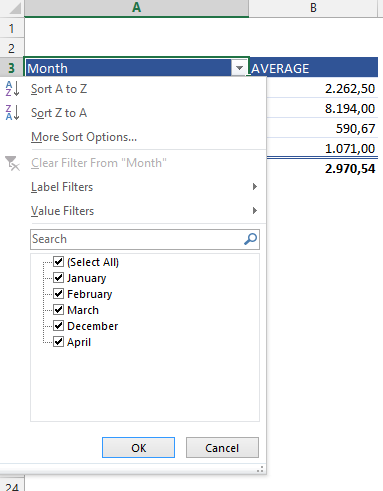Select the cell showing 590,67
Viewport: 383px width, 491px height.
322,128
